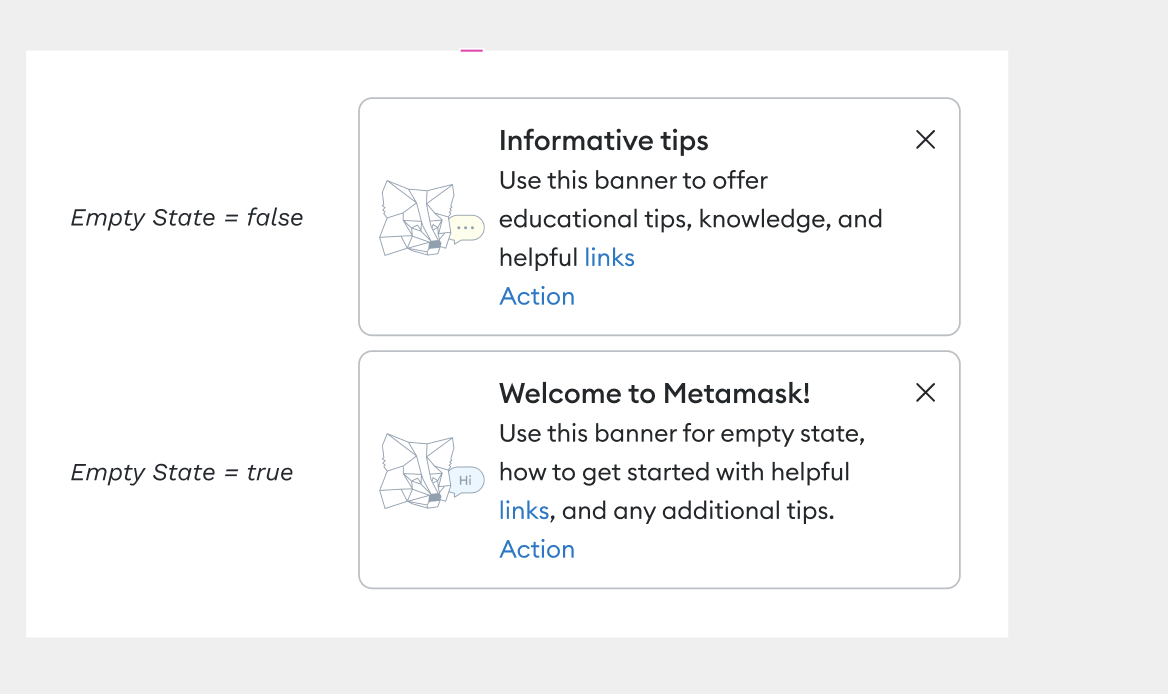The image size is (1168, 694).
Task: Dismiss the Welcome to Metamask banner with its X
Action: 925,393
